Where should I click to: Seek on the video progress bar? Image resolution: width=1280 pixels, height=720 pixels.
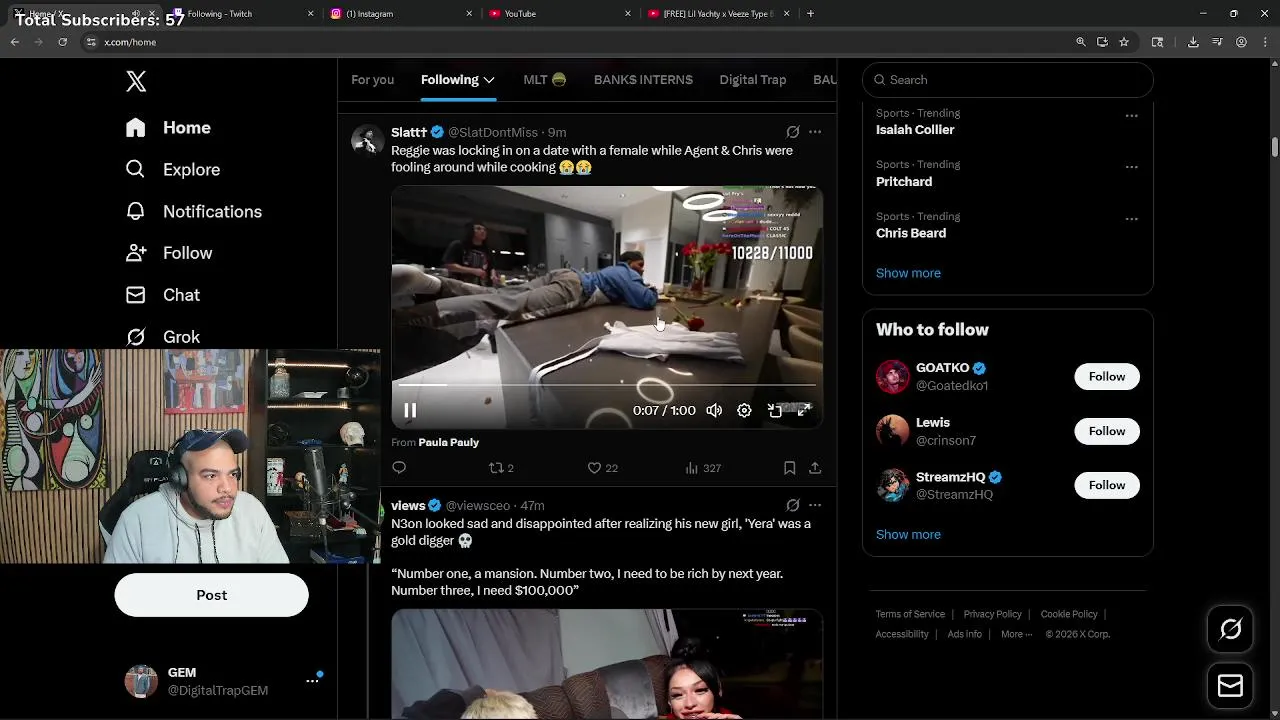tap(607, 384)
